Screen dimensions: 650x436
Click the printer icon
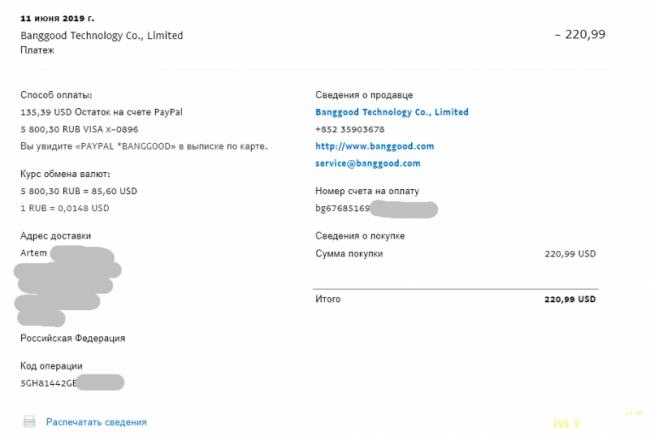[x=29, y=421]
